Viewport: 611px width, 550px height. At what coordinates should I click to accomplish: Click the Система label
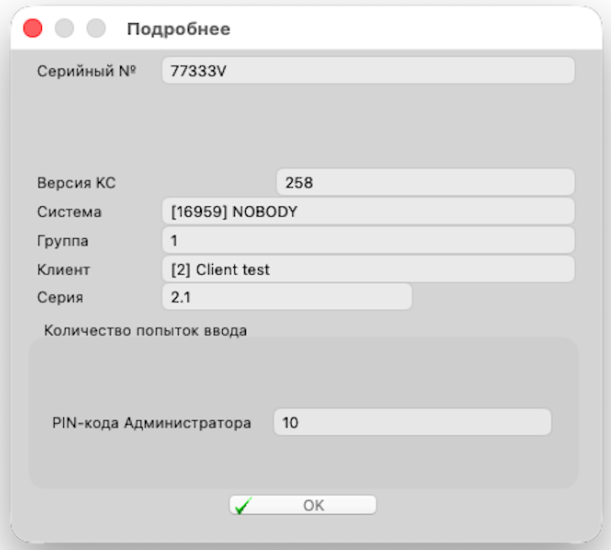pos(69,212)
